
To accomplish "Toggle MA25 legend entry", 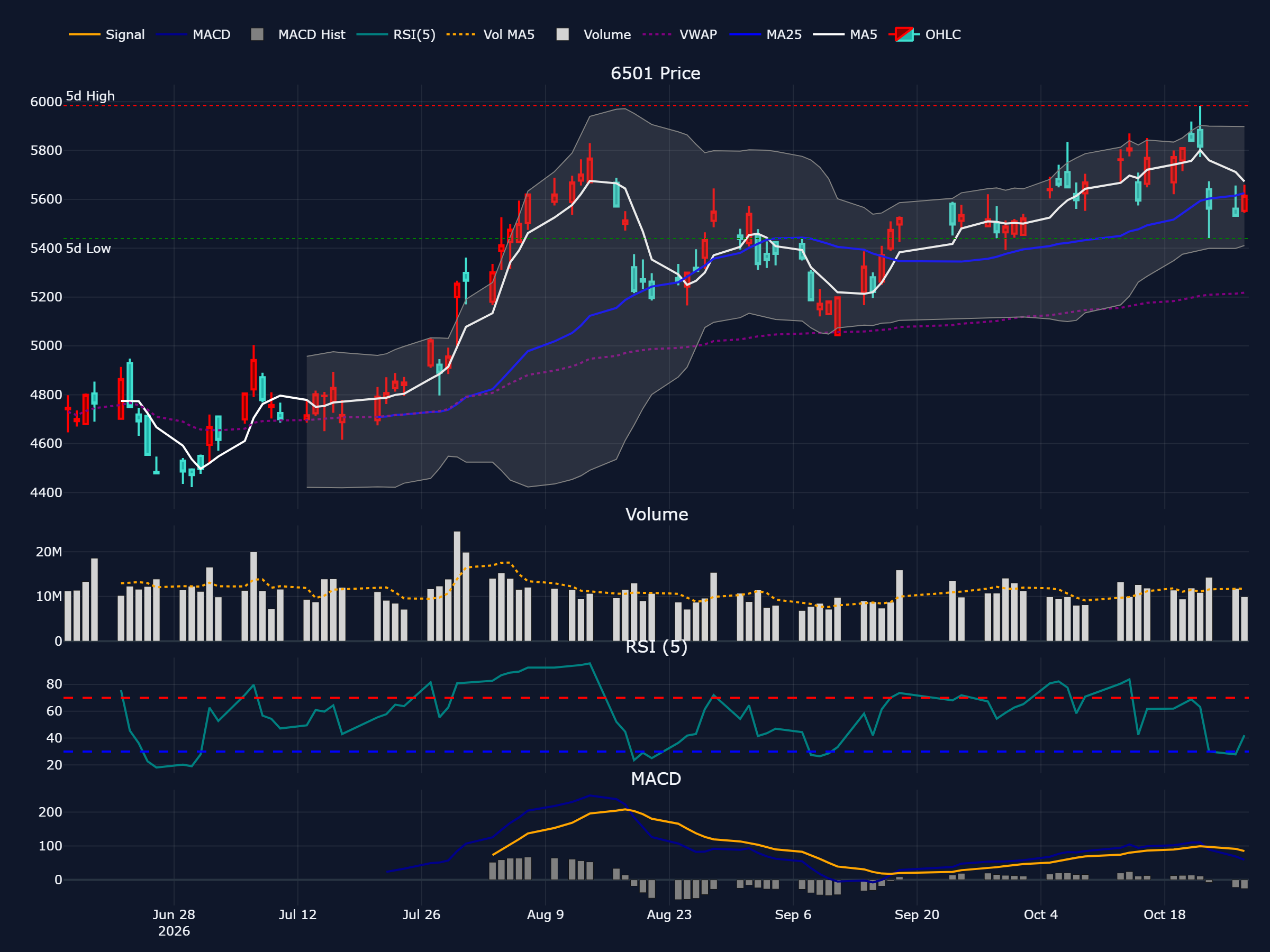I will click(765, 34).
